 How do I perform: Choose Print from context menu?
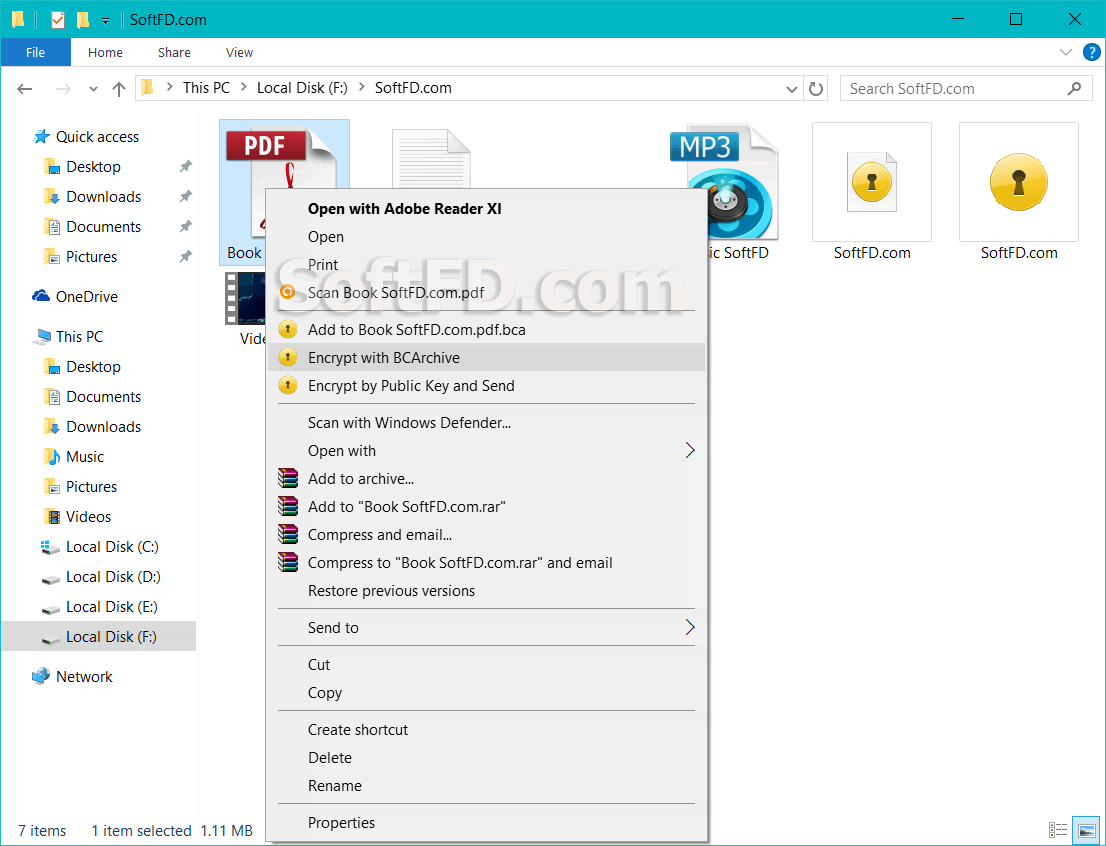(x=486, y=265)
